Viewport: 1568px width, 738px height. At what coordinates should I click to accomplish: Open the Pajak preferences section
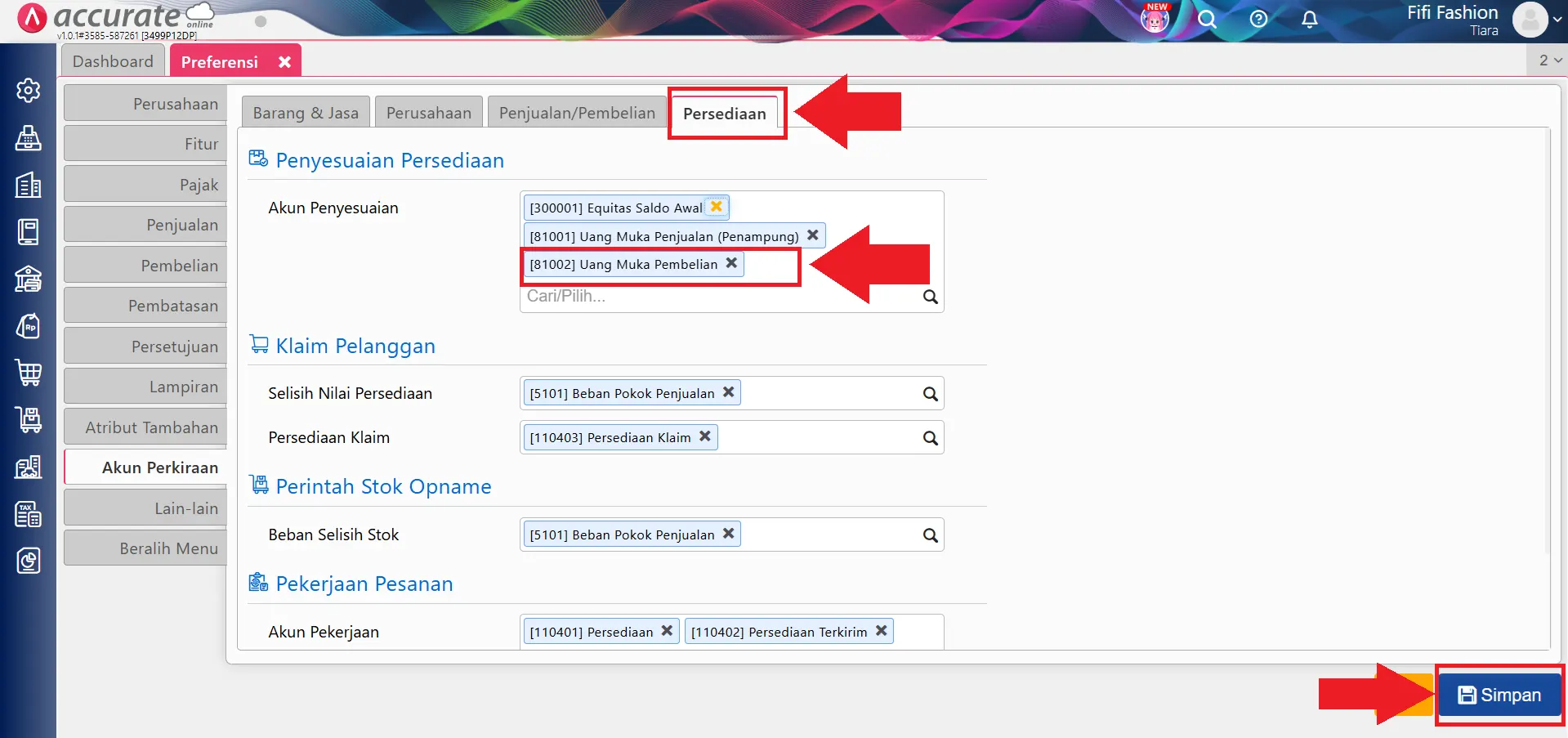click(x=145, y=185)
